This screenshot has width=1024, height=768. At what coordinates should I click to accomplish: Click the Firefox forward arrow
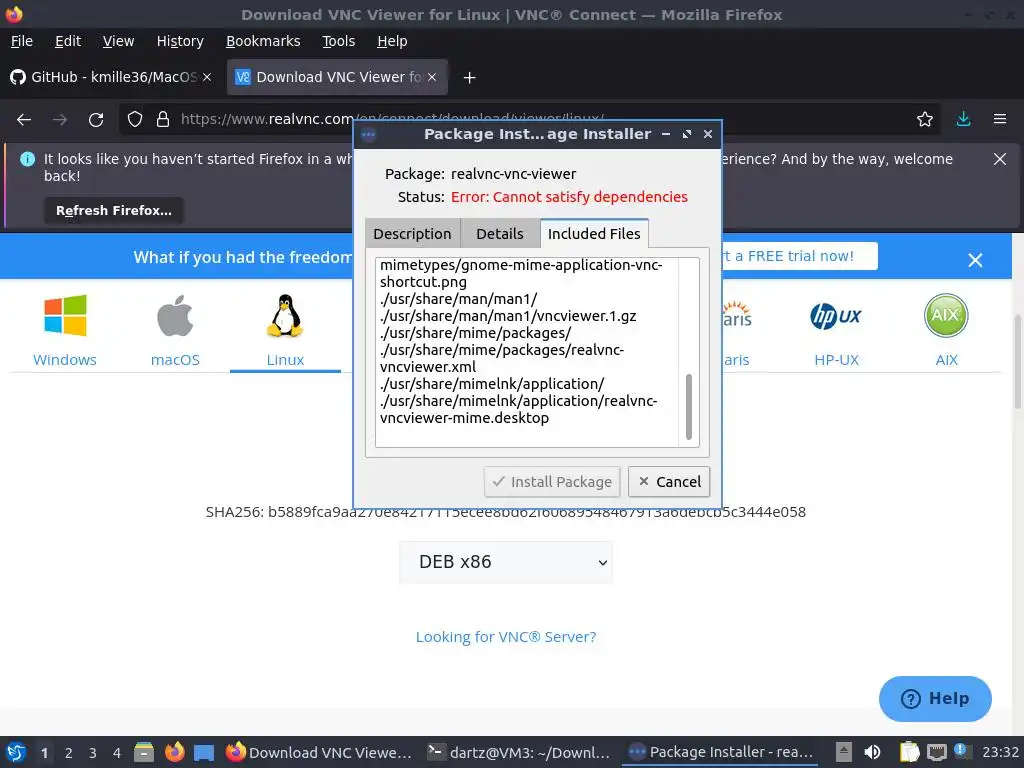[x=59, y=120]
